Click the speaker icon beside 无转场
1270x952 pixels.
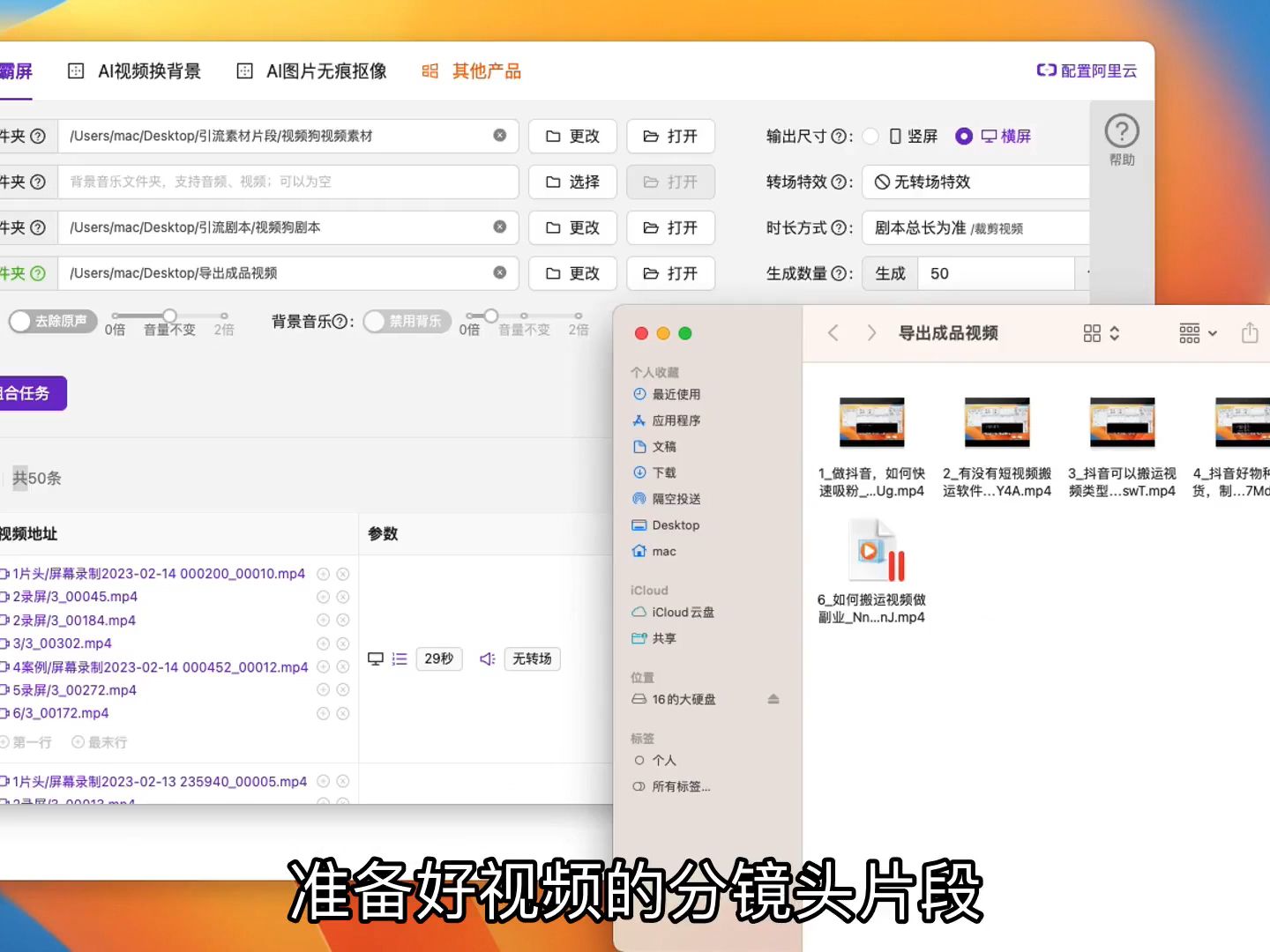[487, 658]
